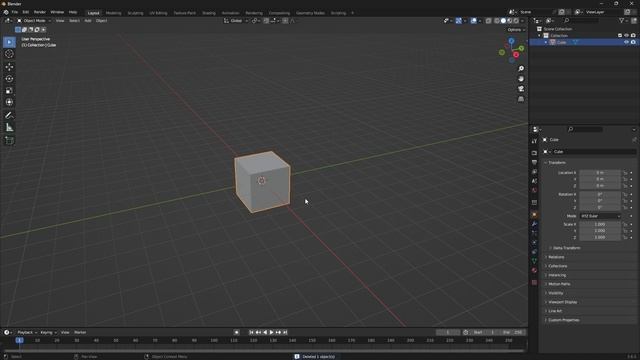Switch to solid viewport shading
Image resolution: width=640 pixels, height=360 pixels.
[x=503, y=21]
